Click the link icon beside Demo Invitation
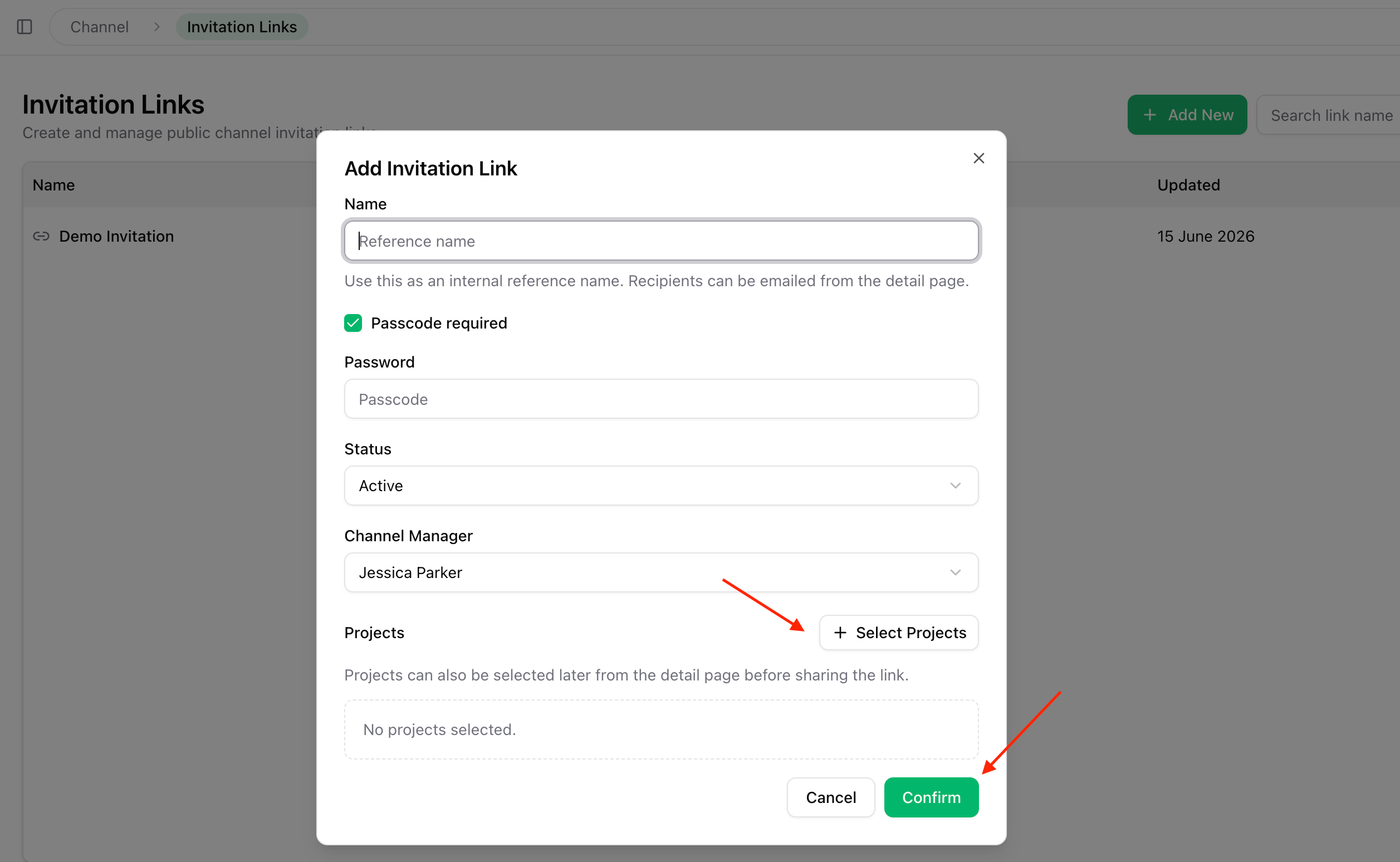 click(41, 236)
